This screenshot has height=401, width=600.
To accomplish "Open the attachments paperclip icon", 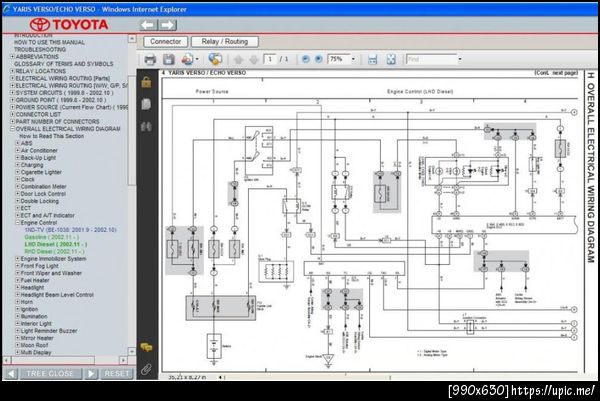I will pyautogui.click(x=146, y=369).
